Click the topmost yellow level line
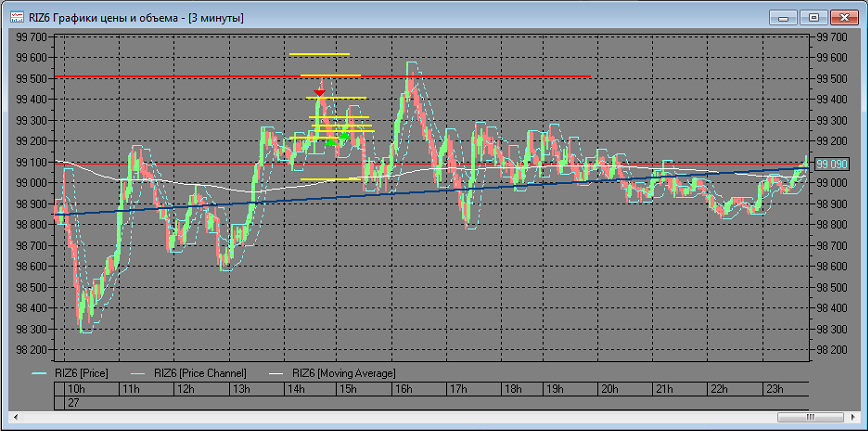 pyautogui.click(x=319, y=54)
